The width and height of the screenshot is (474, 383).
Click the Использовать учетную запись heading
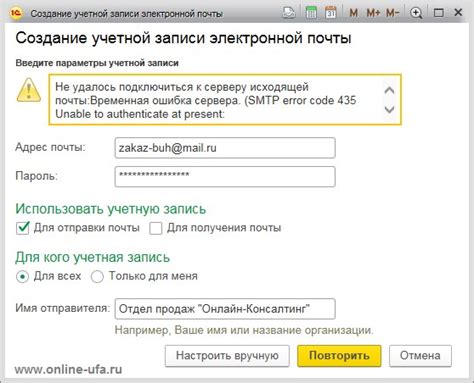pyautogui.click(x=111, y=209)
